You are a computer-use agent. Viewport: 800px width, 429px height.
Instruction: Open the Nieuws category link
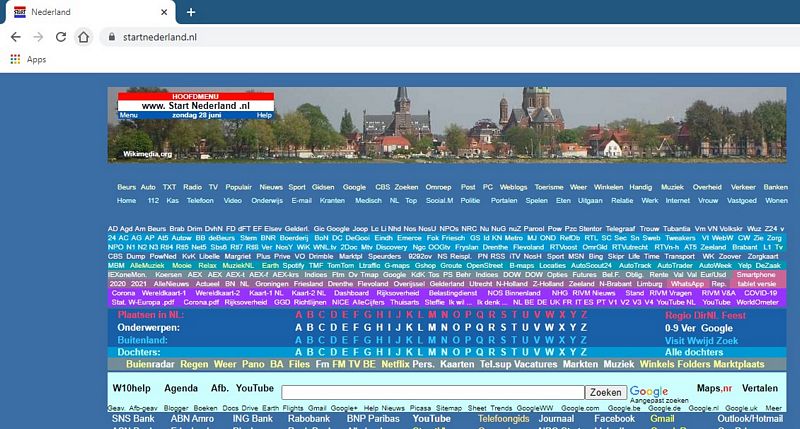pyautogui.click(x=270, y=187)
